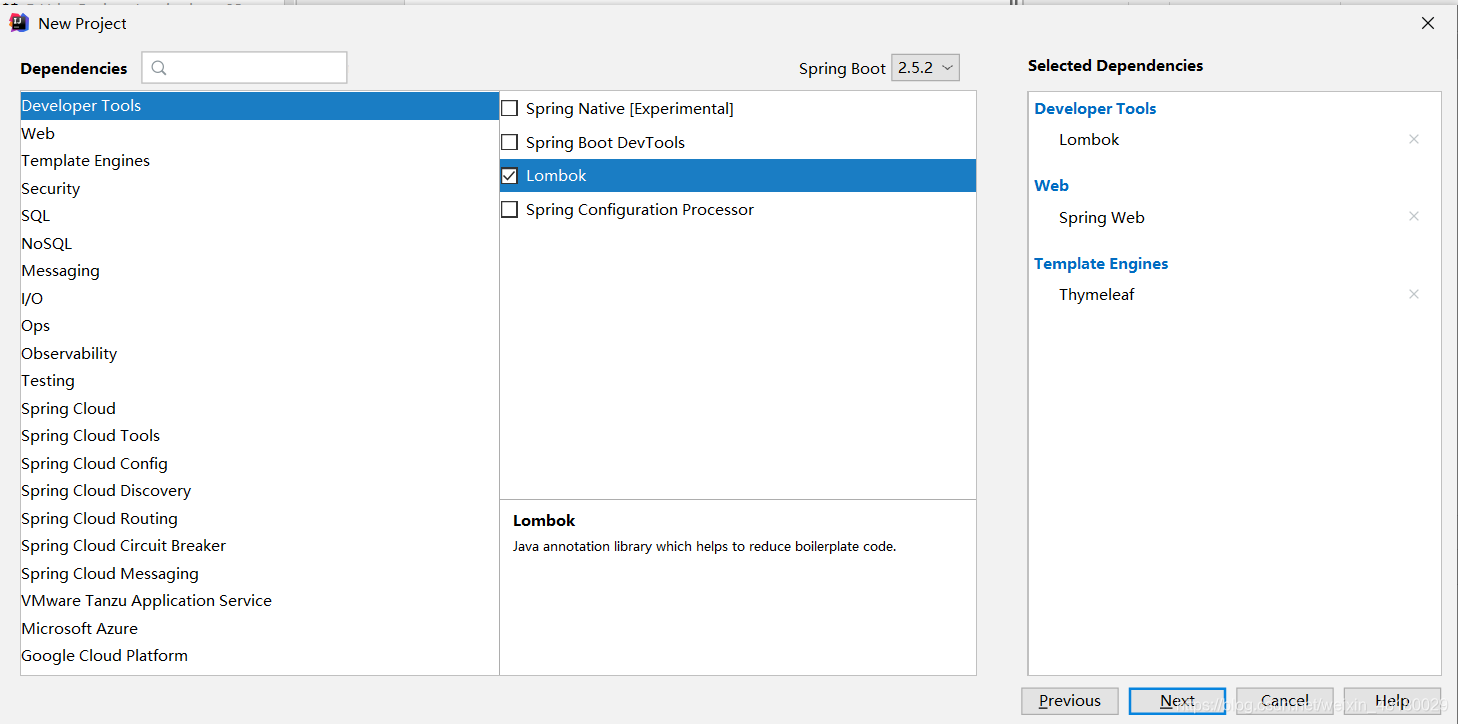Select the NoSQL category
Viewport: 1458px width, 724px height.
(x=260, y=243)
